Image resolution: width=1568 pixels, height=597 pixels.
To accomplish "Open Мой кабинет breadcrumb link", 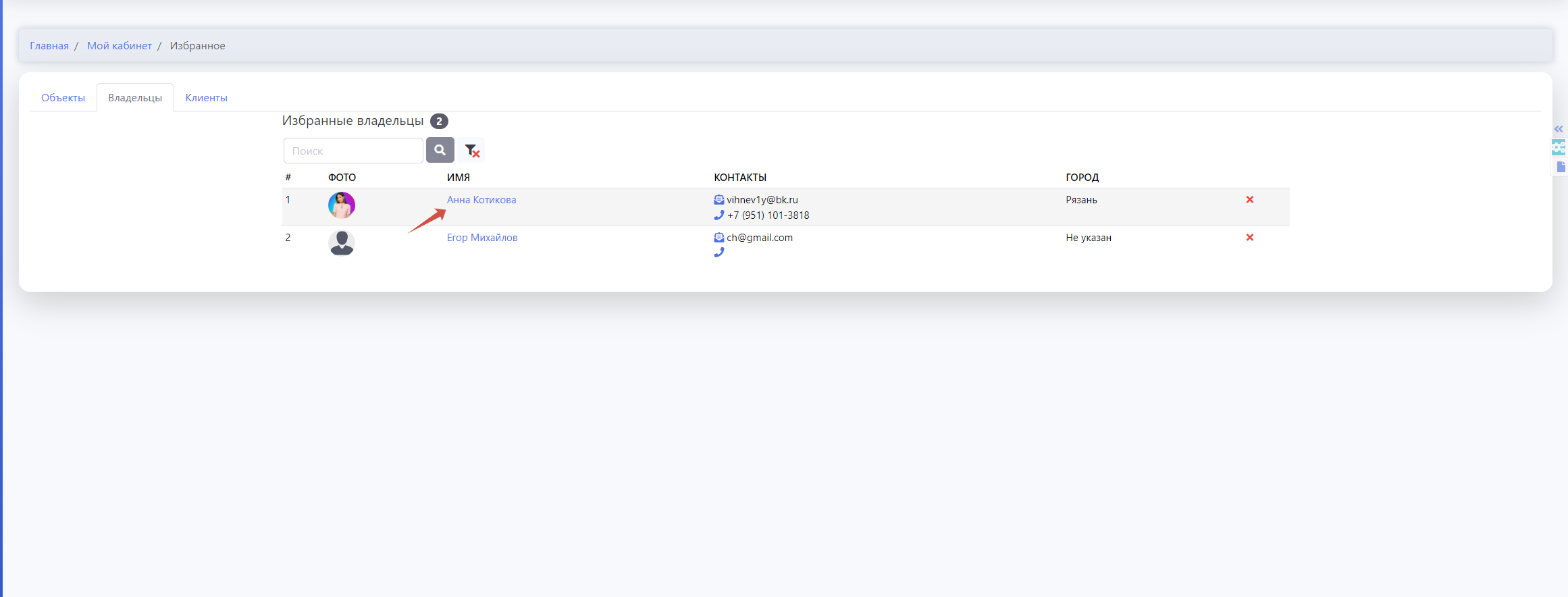I will click(120, 46).
